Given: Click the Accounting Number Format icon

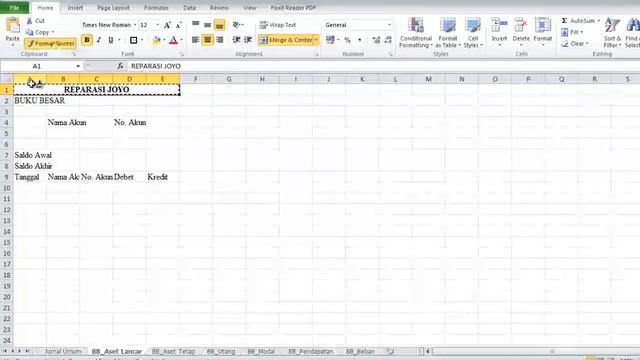Looking at the screenshot, I should tap(330, 40).
